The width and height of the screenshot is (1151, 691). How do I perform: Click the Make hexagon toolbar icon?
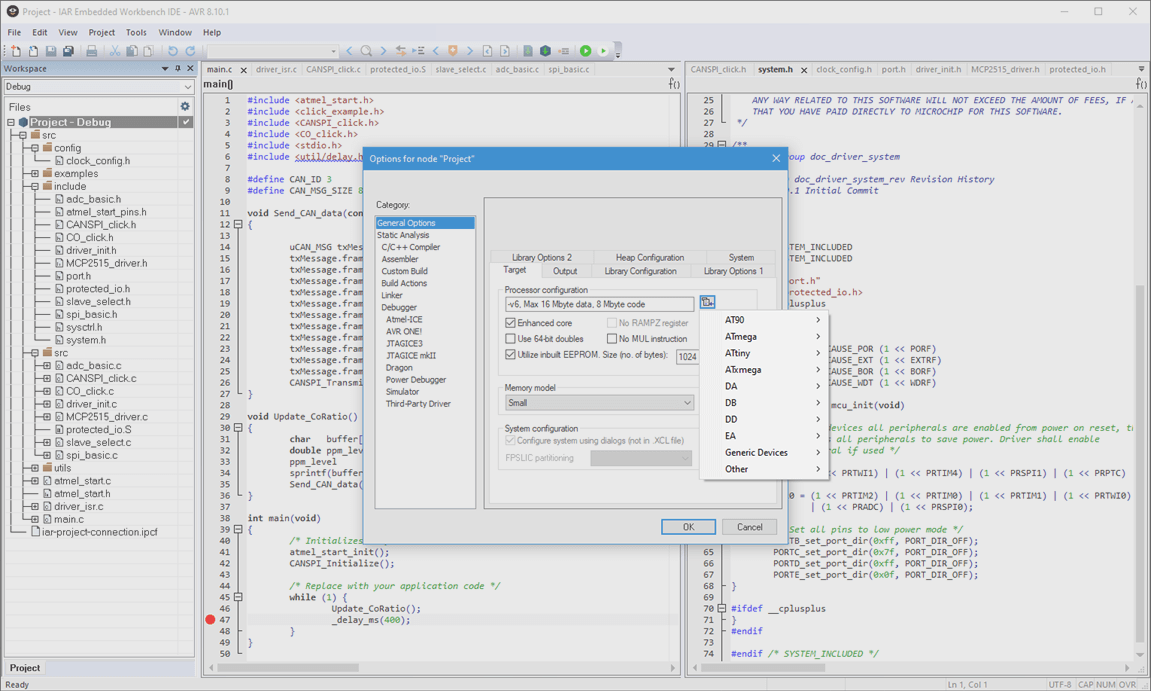click(x=545, y=51)
